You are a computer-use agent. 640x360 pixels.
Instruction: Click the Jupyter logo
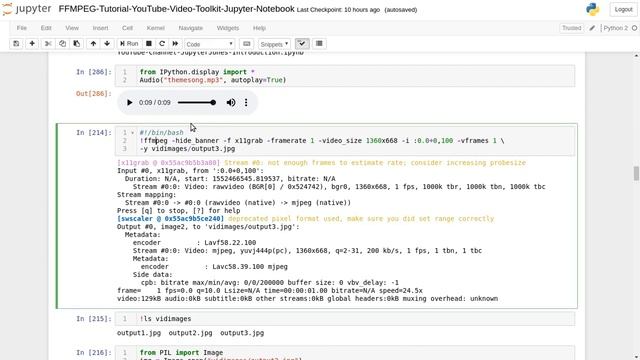27,9
